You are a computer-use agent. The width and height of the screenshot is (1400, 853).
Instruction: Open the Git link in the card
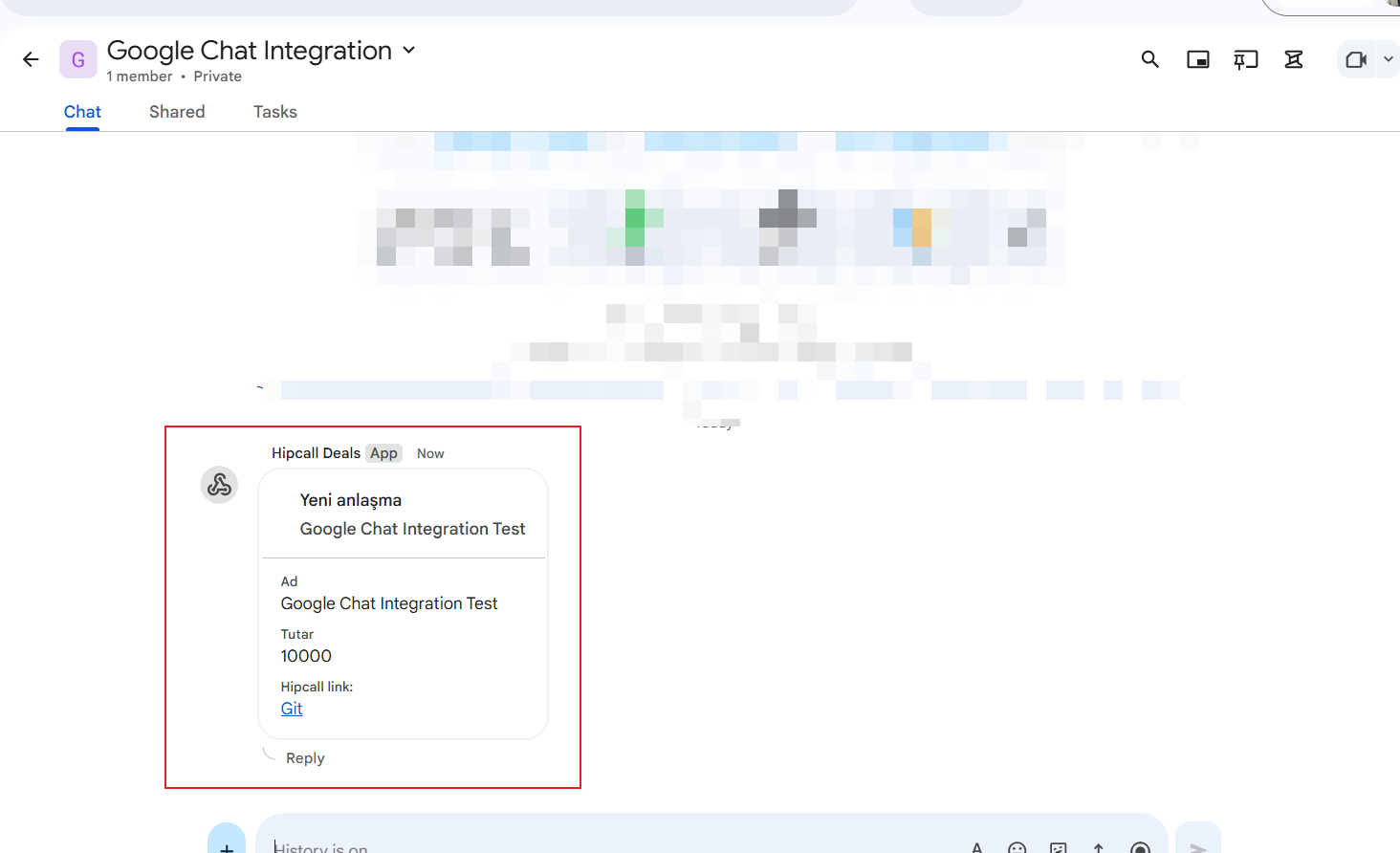click(292, 709)
